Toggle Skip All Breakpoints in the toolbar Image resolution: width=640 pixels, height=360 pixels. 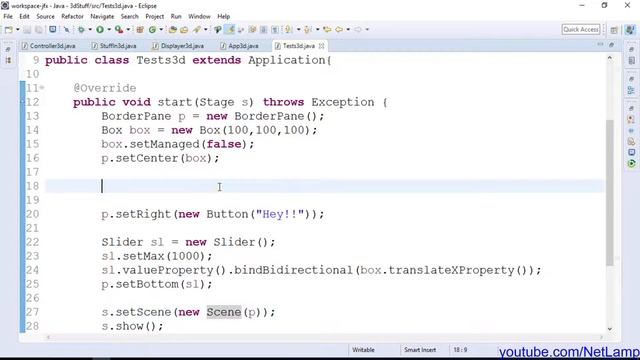67,29
